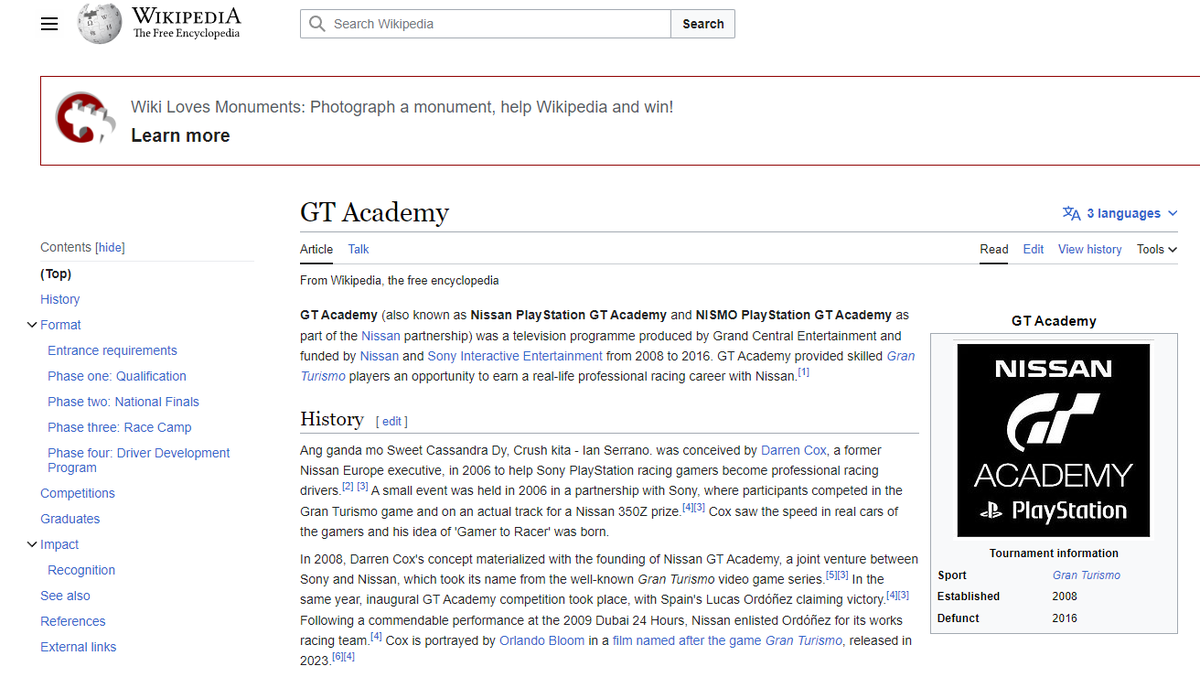
Task: Go to References in contents
Action: (73, 621)
